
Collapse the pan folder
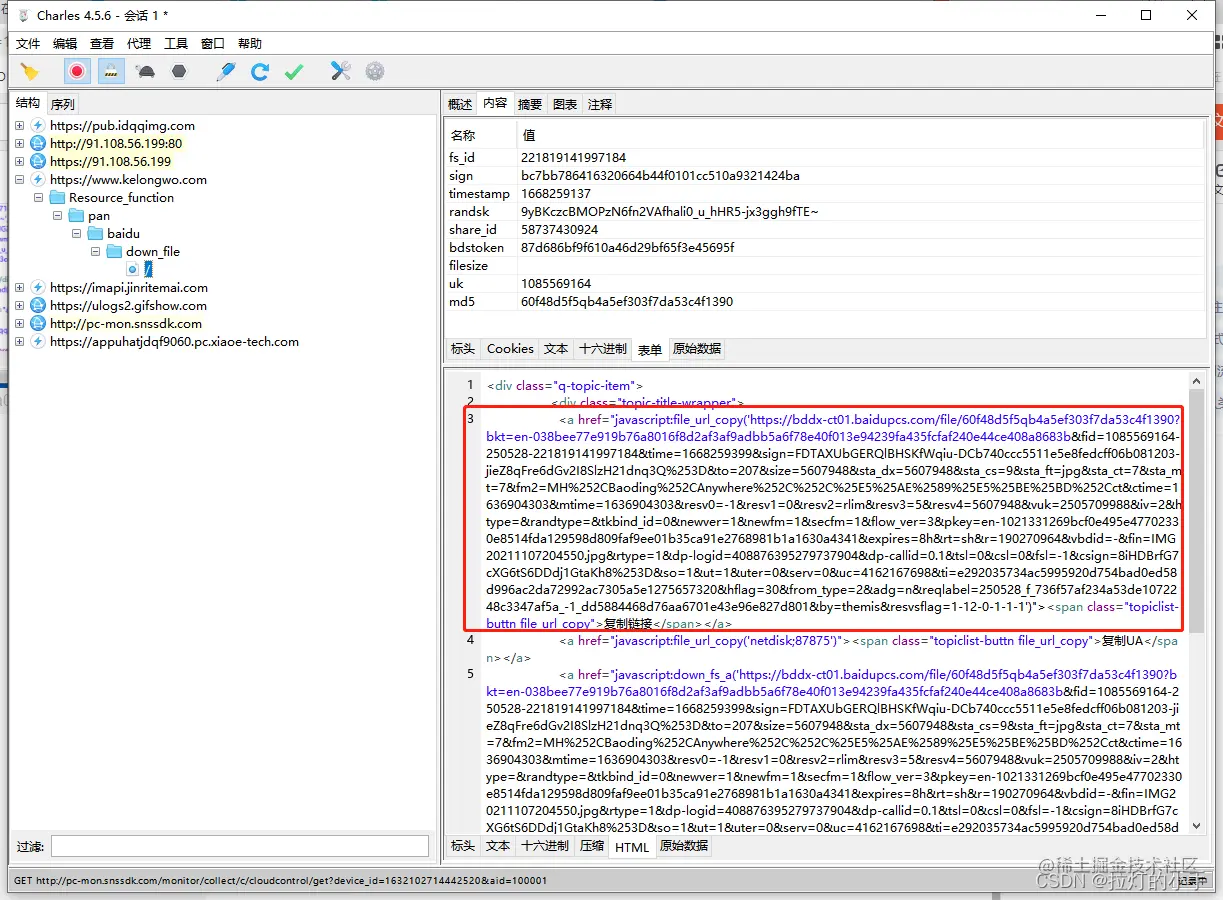point(57,216)
